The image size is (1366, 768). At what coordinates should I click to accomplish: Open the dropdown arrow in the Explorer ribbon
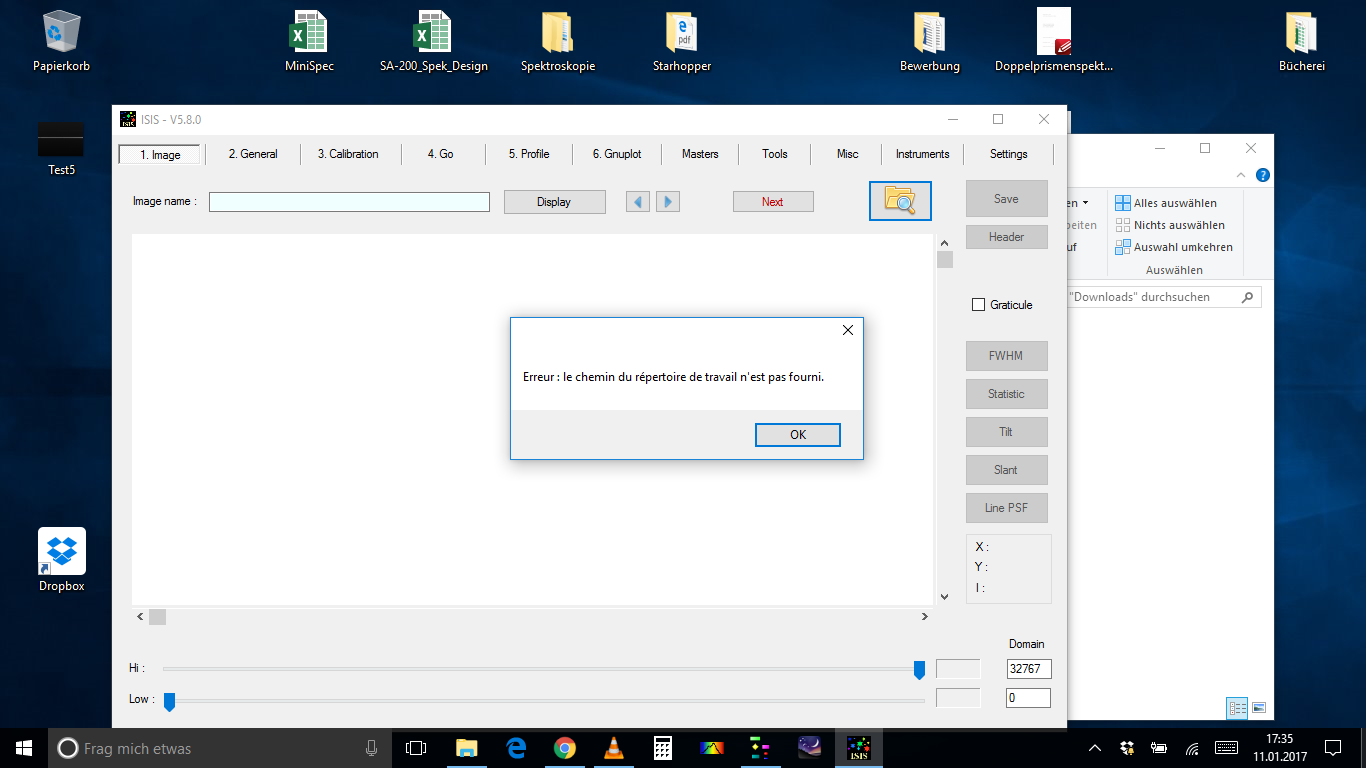point(1086,202)
